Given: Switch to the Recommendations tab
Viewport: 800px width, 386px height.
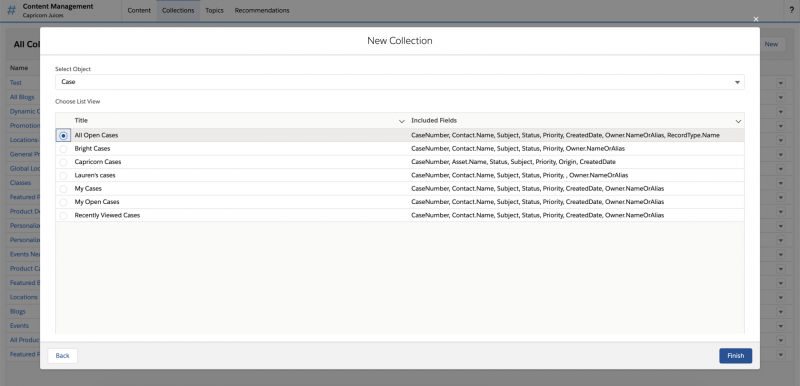Looking at the screenshot, I should (262, 10).
